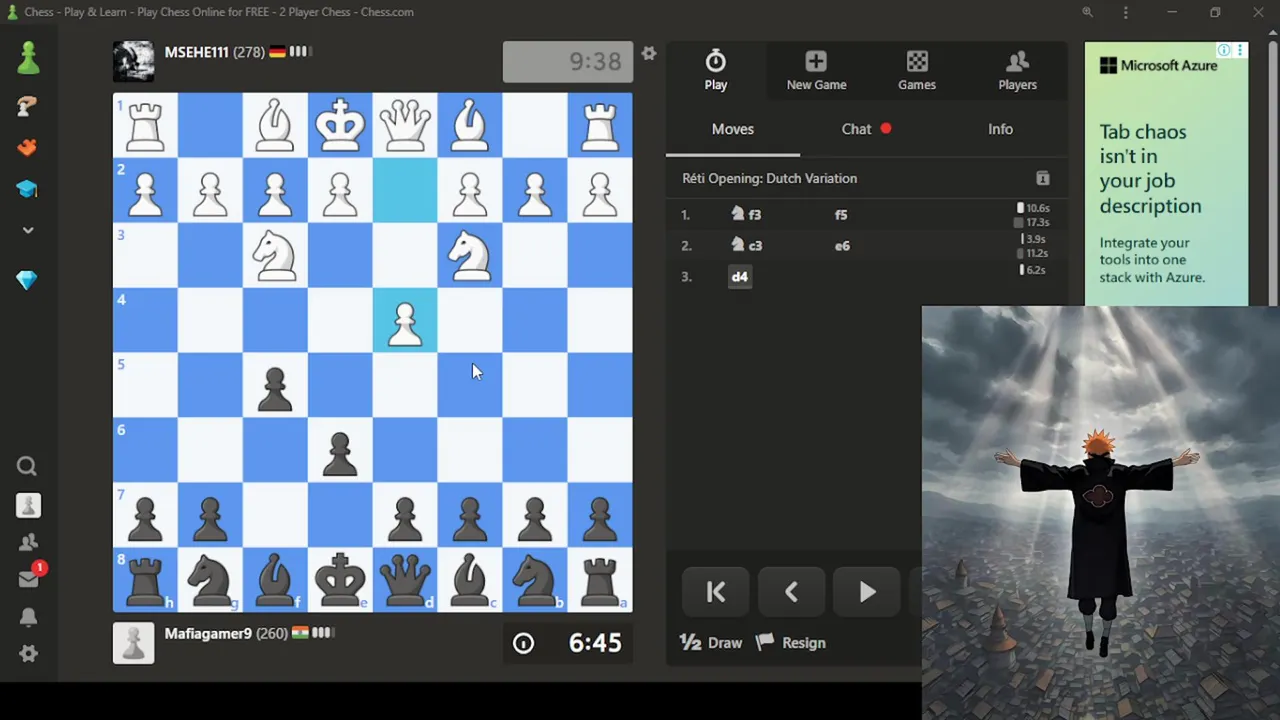Viewport: 1280px width, 720px height.
Task: Select the Play stopwatch tab
Action: (716, 70)
